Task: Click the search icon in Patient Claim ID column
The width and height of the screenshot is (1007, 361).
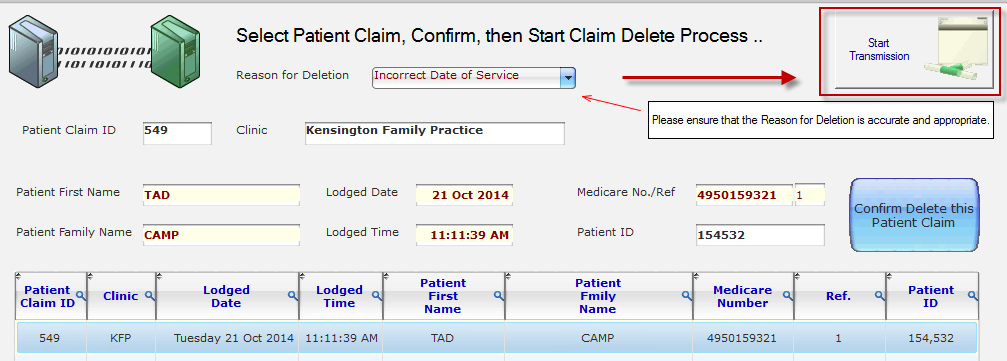Action: [80, 295]
